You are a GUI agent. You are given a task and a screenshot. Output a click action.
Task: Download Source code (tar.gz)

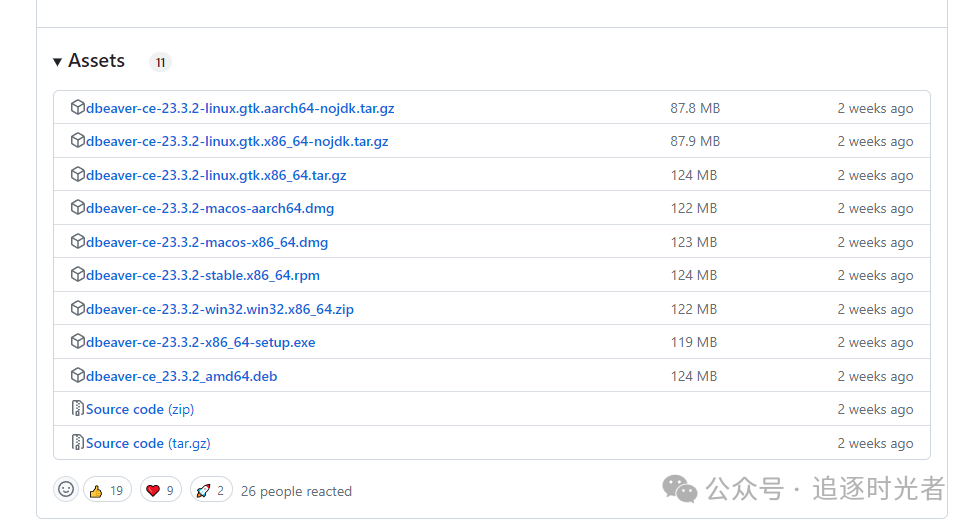(148, 443)
